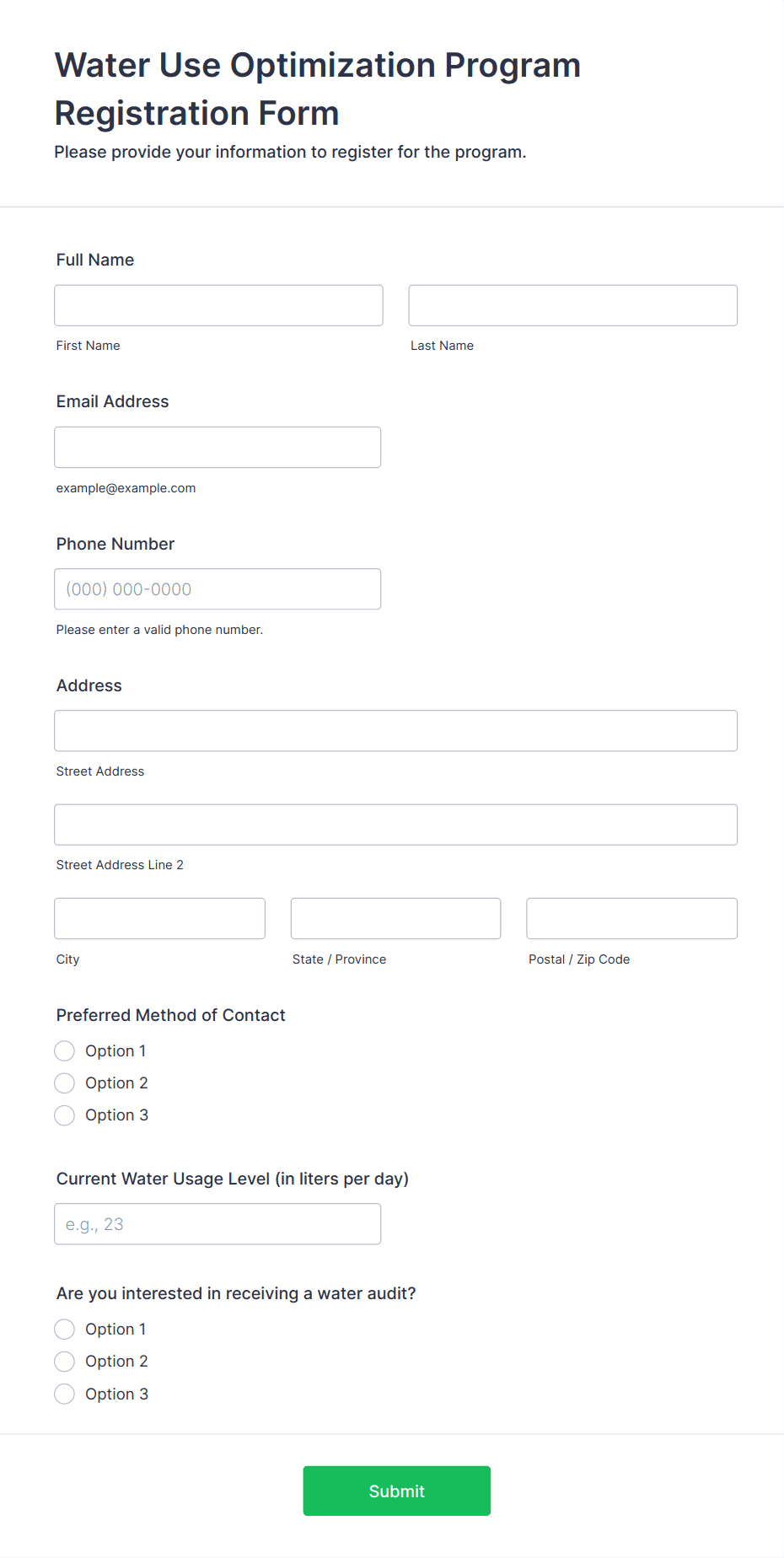
Task: Focus the Current Water Usage Level field
Action: pyautogui.click(x=217, y=1224)
